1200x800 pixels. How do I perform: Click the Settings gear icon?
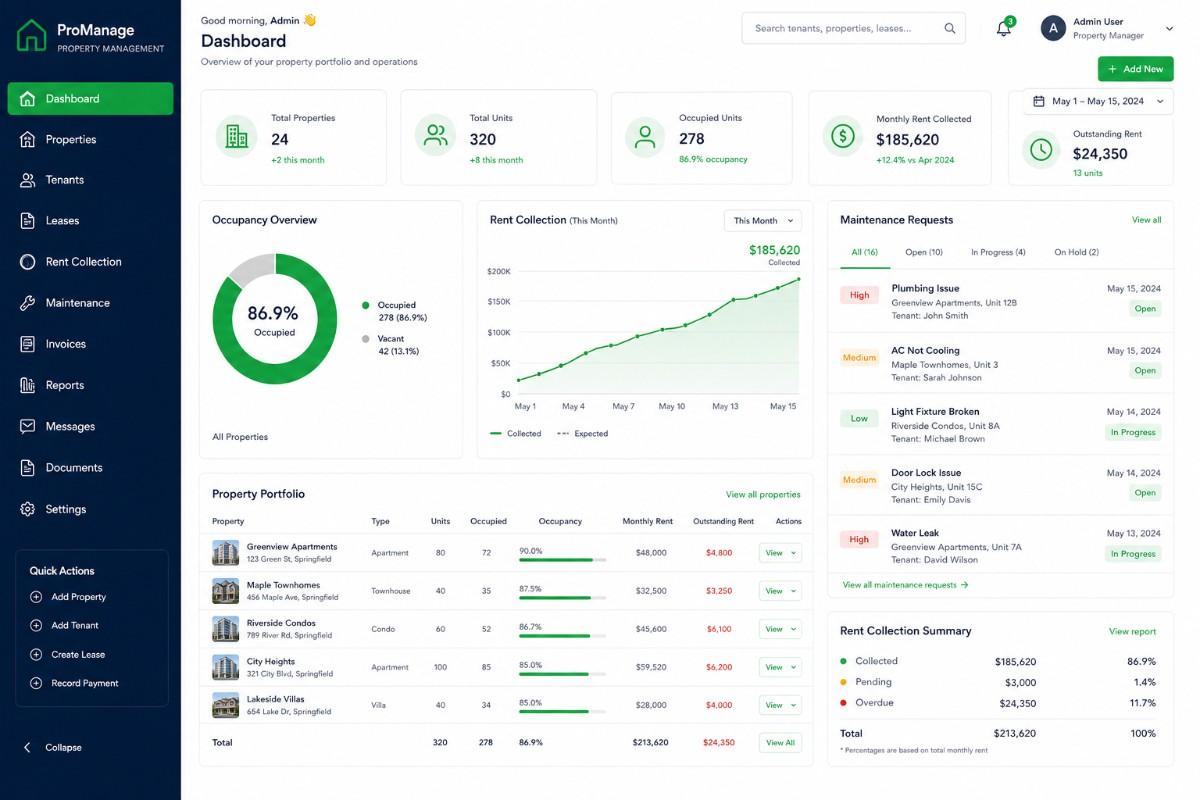(x=28, y=509)
